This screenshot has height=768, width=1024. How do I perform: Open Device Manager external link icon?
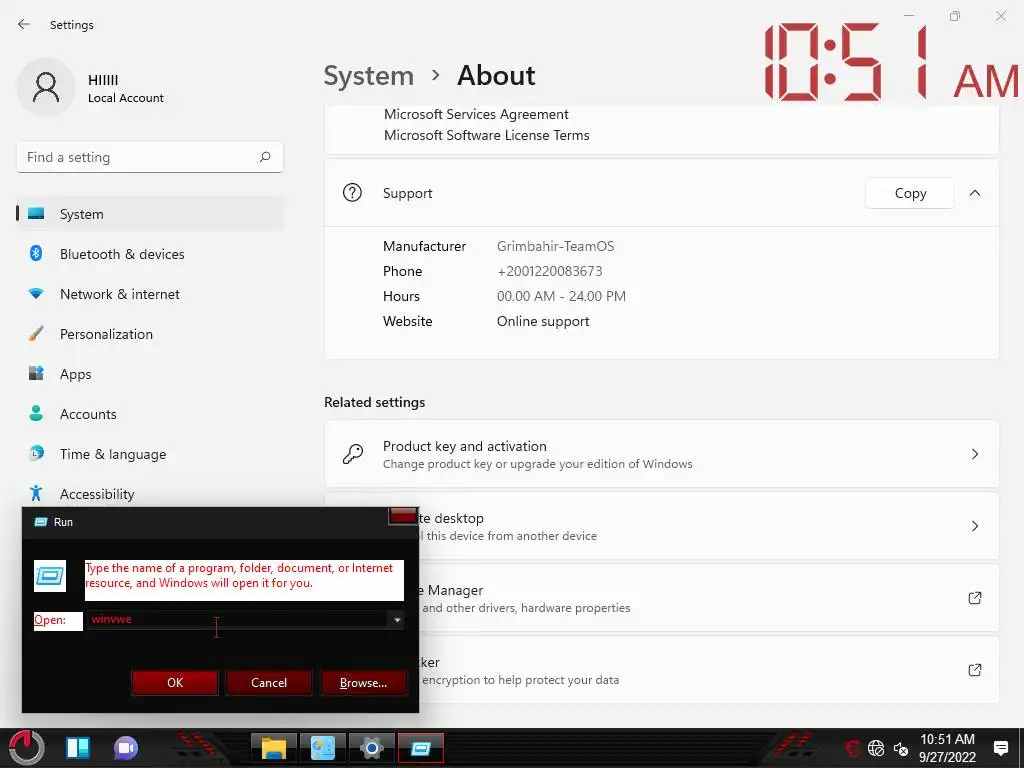click(x=974, y=598)
